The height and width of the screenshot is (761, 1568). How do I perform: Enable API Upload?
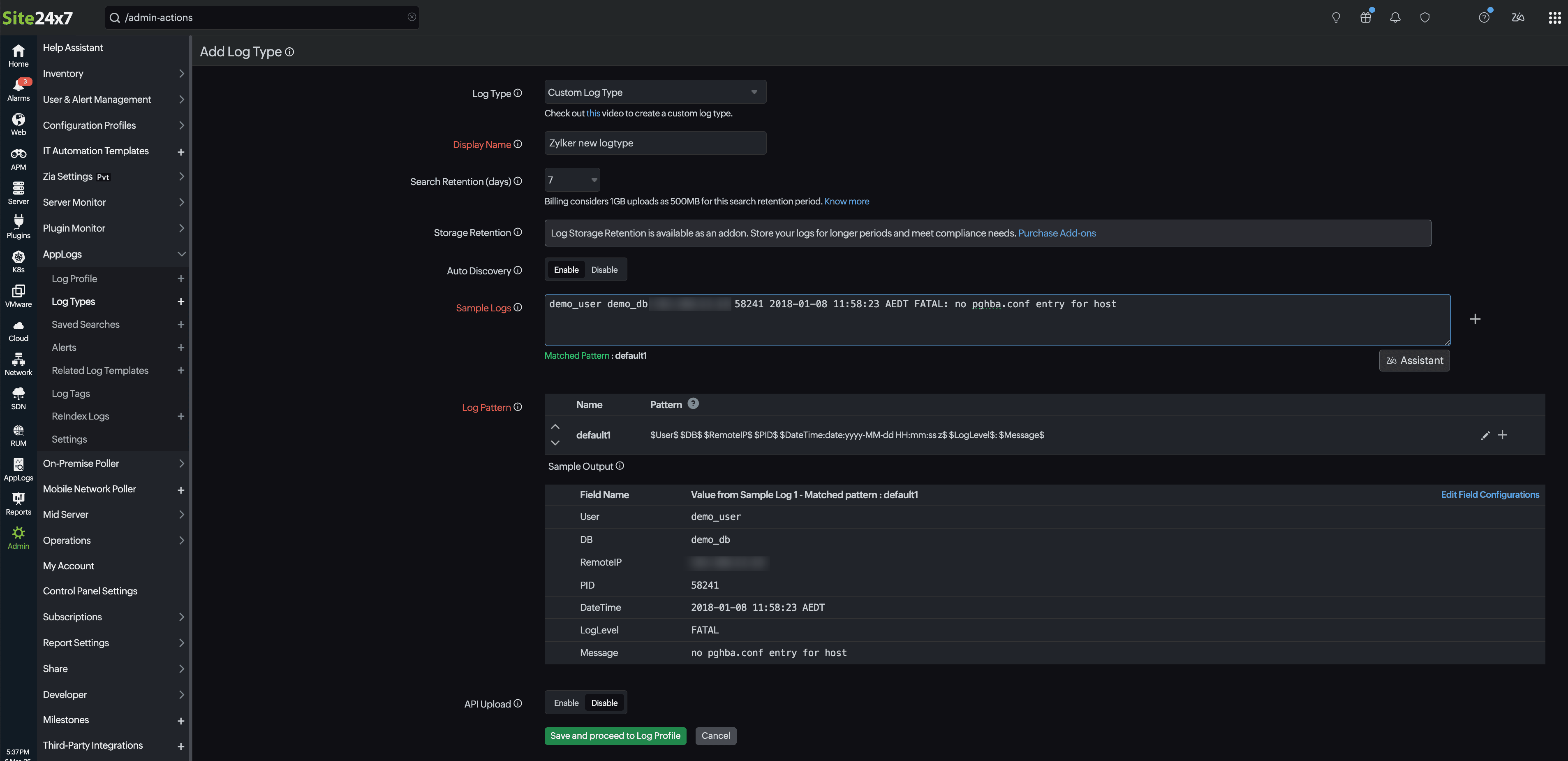(x=566, y=703)
